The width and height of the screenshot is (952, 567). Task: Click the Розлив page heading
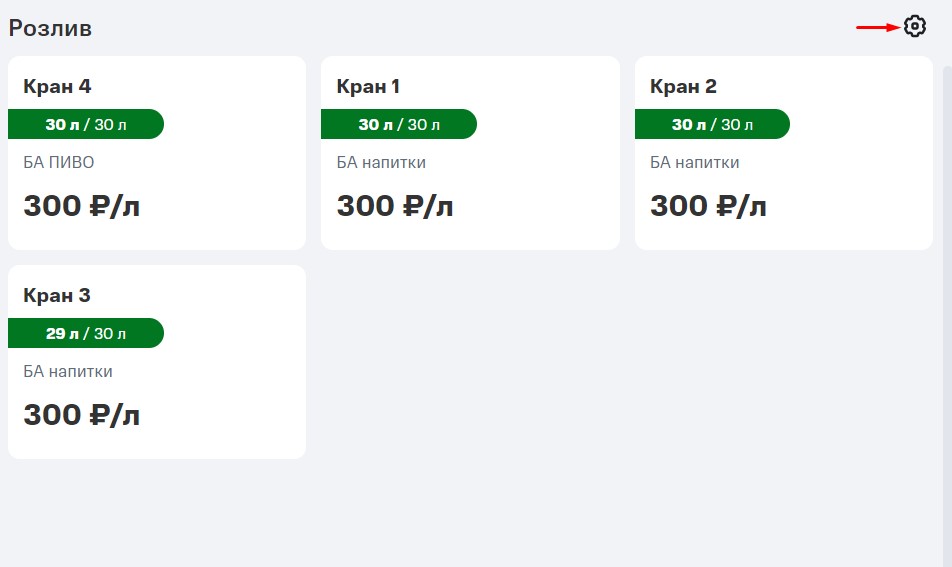point(50,28)
